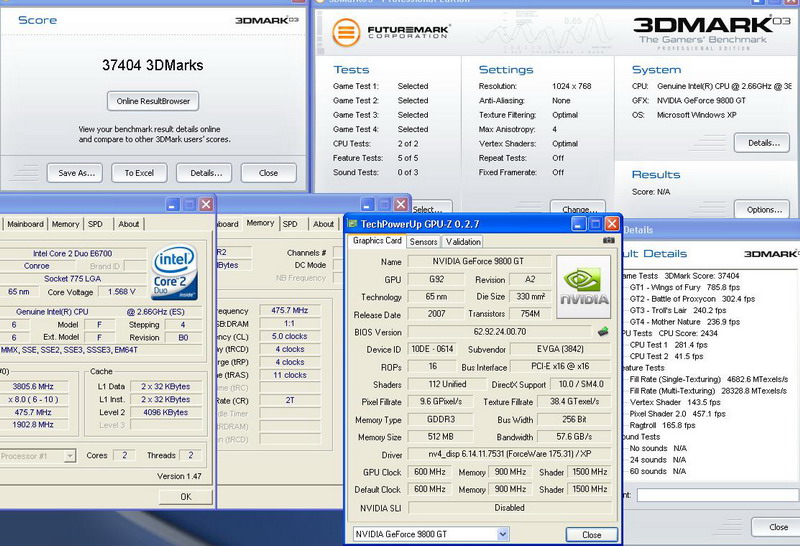Click the Futuremark orange logo
Image resolution: width=800 pixels, height=546 pixels.
tap(346, 32)
